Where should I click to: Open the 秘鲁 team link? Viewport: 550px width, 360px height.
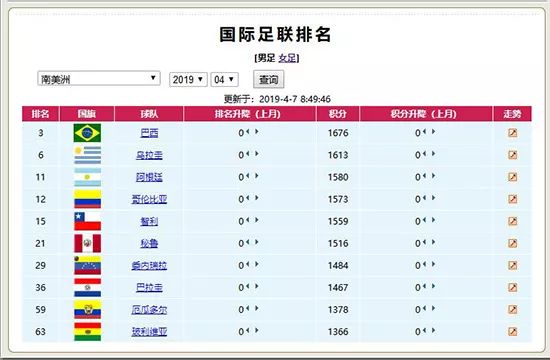point(149,244)
